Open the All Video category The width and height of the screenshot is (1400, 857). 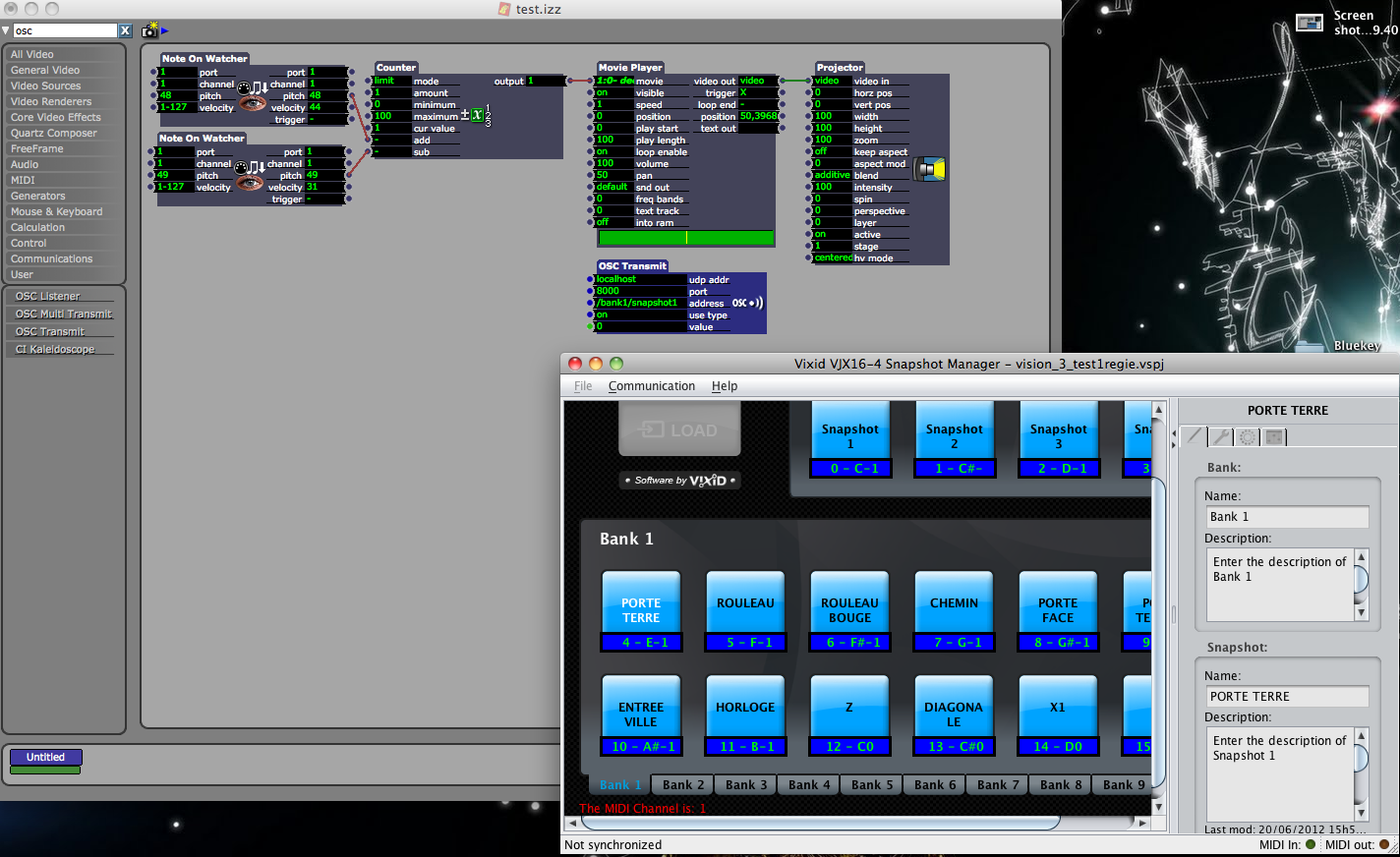64,54
